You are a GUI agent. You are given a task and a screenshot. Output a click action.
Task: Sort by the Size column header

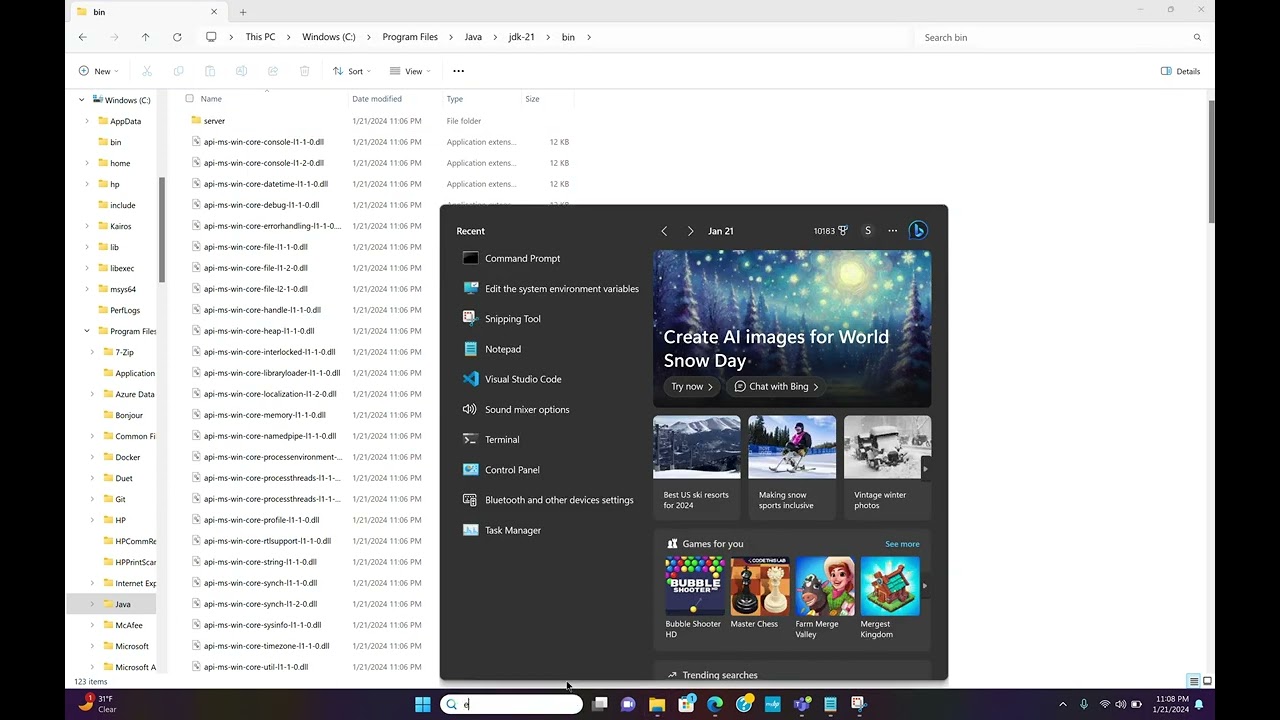(532, 99)
